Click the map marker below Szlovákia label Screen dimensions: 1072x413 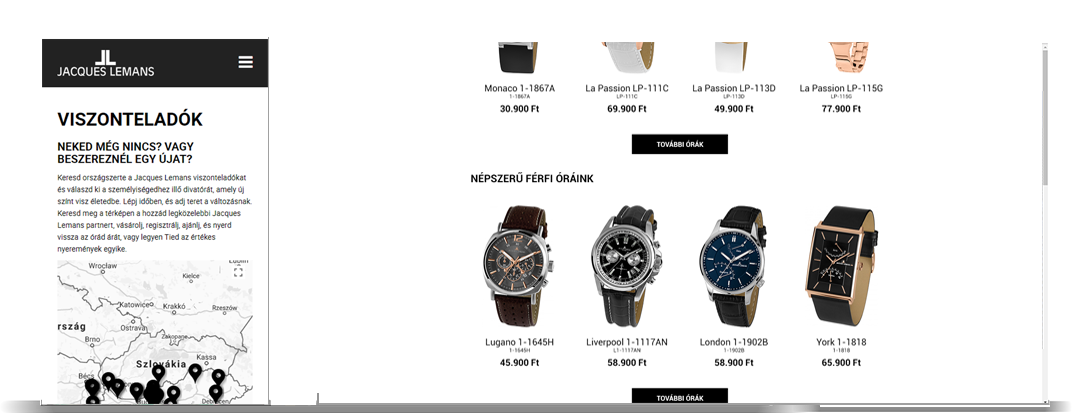(x=159, y=373)
